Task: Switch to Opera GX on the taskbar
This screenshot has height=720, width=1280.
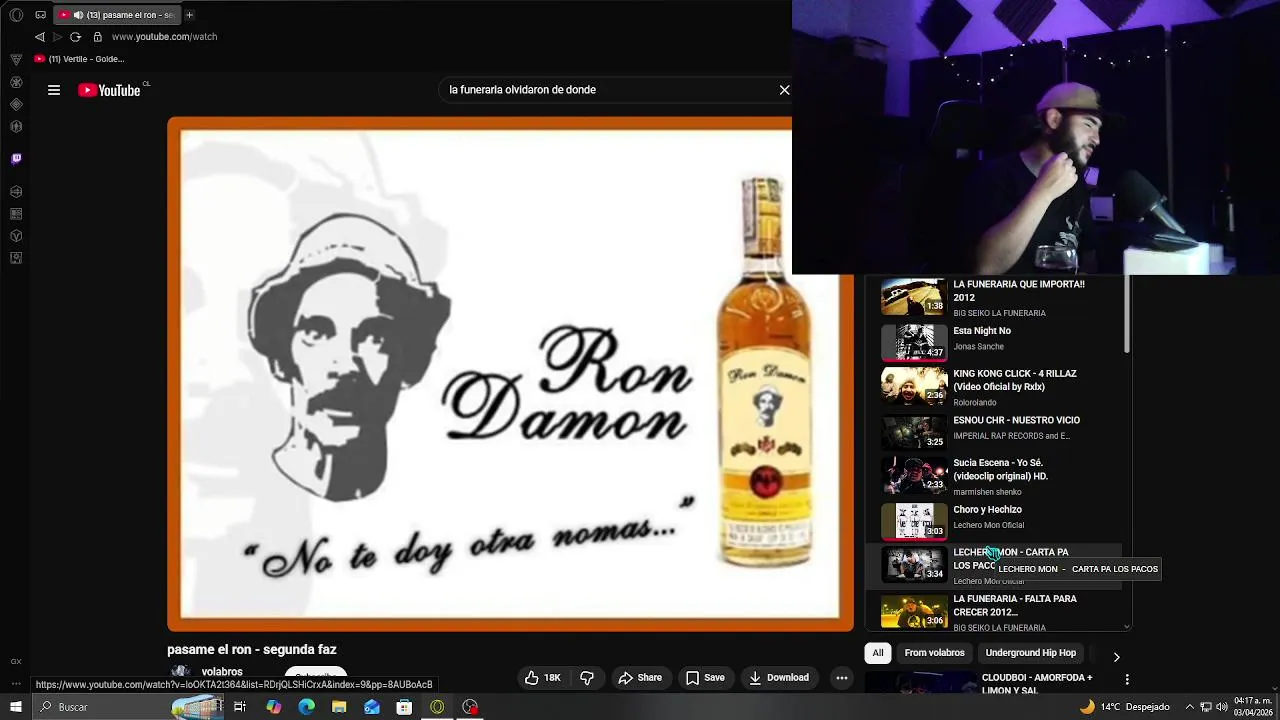Action: (x=437, y=707)
